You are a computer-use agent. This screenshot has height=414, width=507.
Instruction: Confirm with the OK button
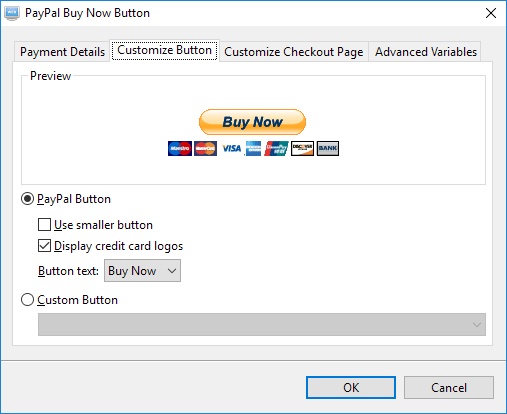pos(351,388)
